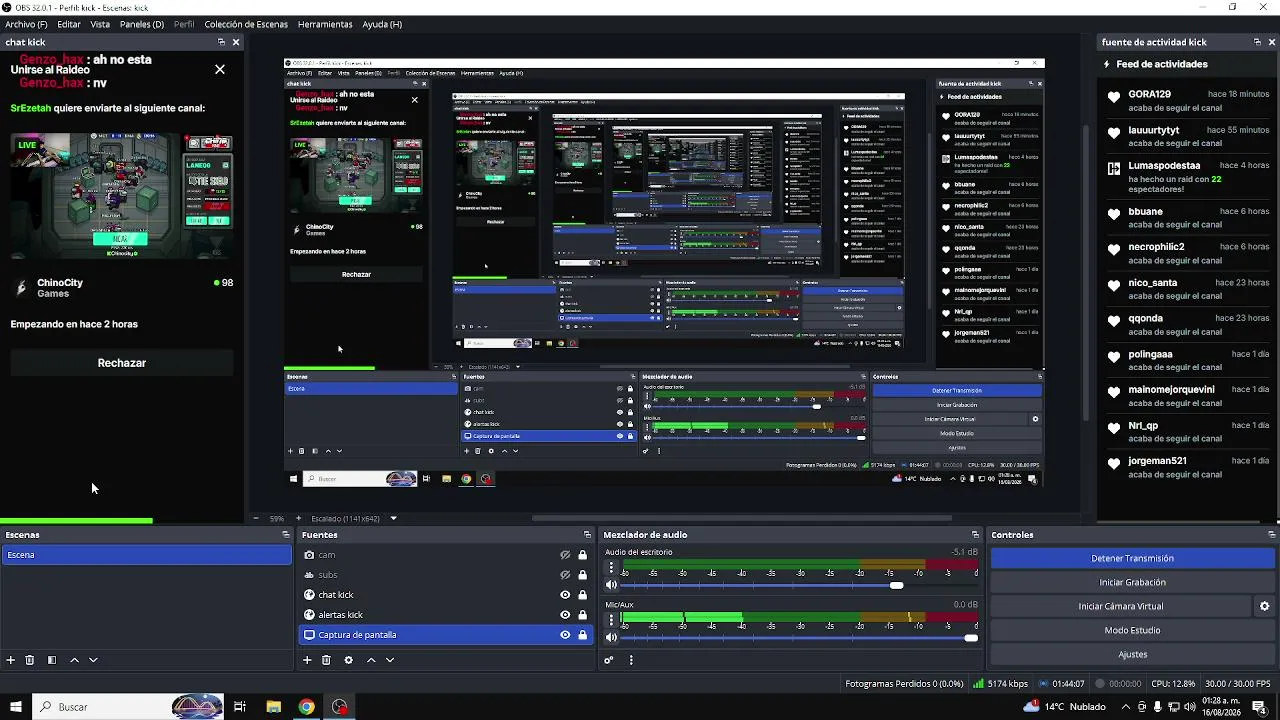The width and height of the screenshot is (1280, 720).
Task: Open ChinoCity stream thumbnail in chat
Action: click(x=122, y=195)
